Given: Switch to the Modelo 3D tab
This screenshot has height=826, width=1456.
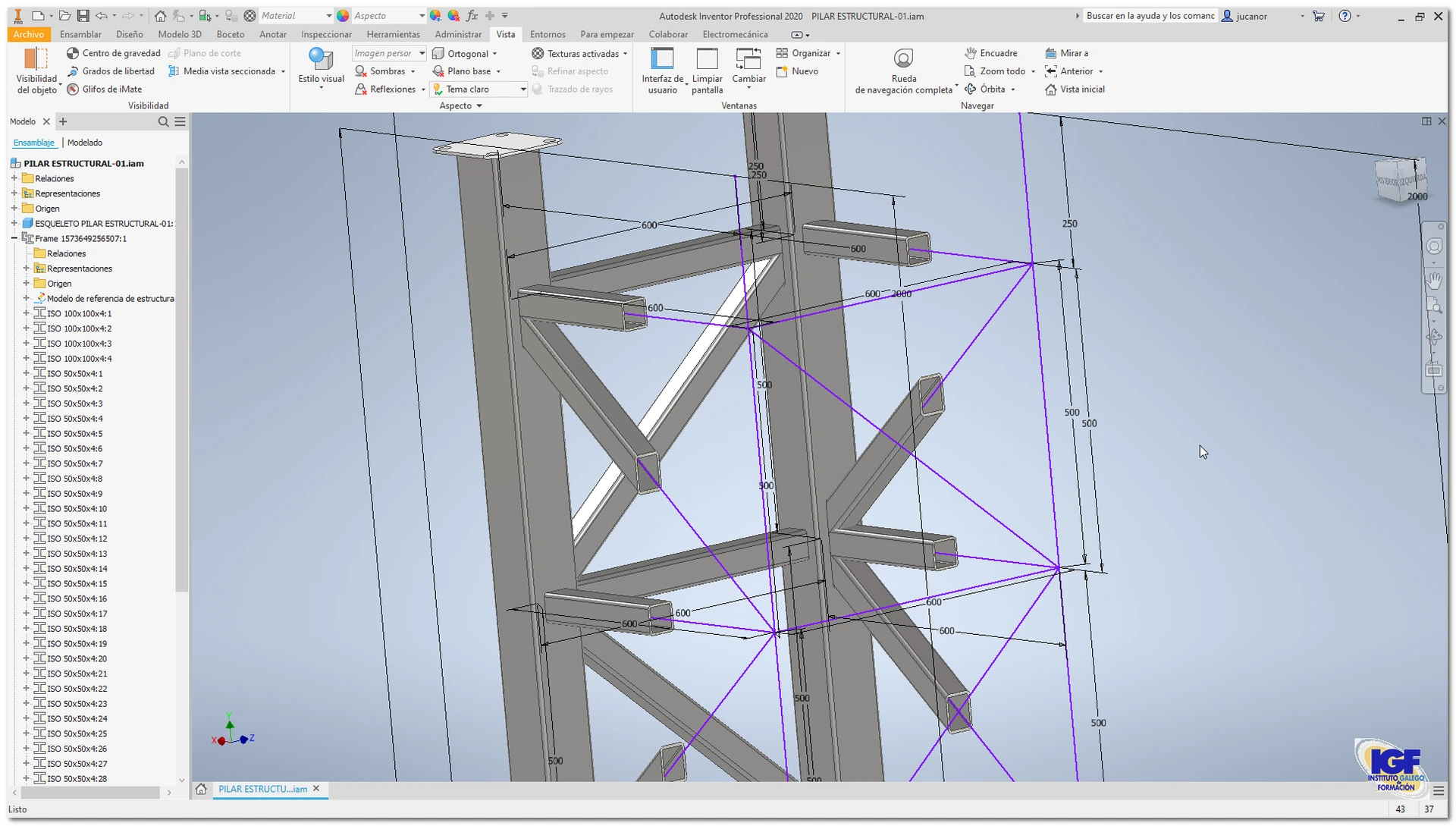Looking at the screenshot, I should (180, 34).
